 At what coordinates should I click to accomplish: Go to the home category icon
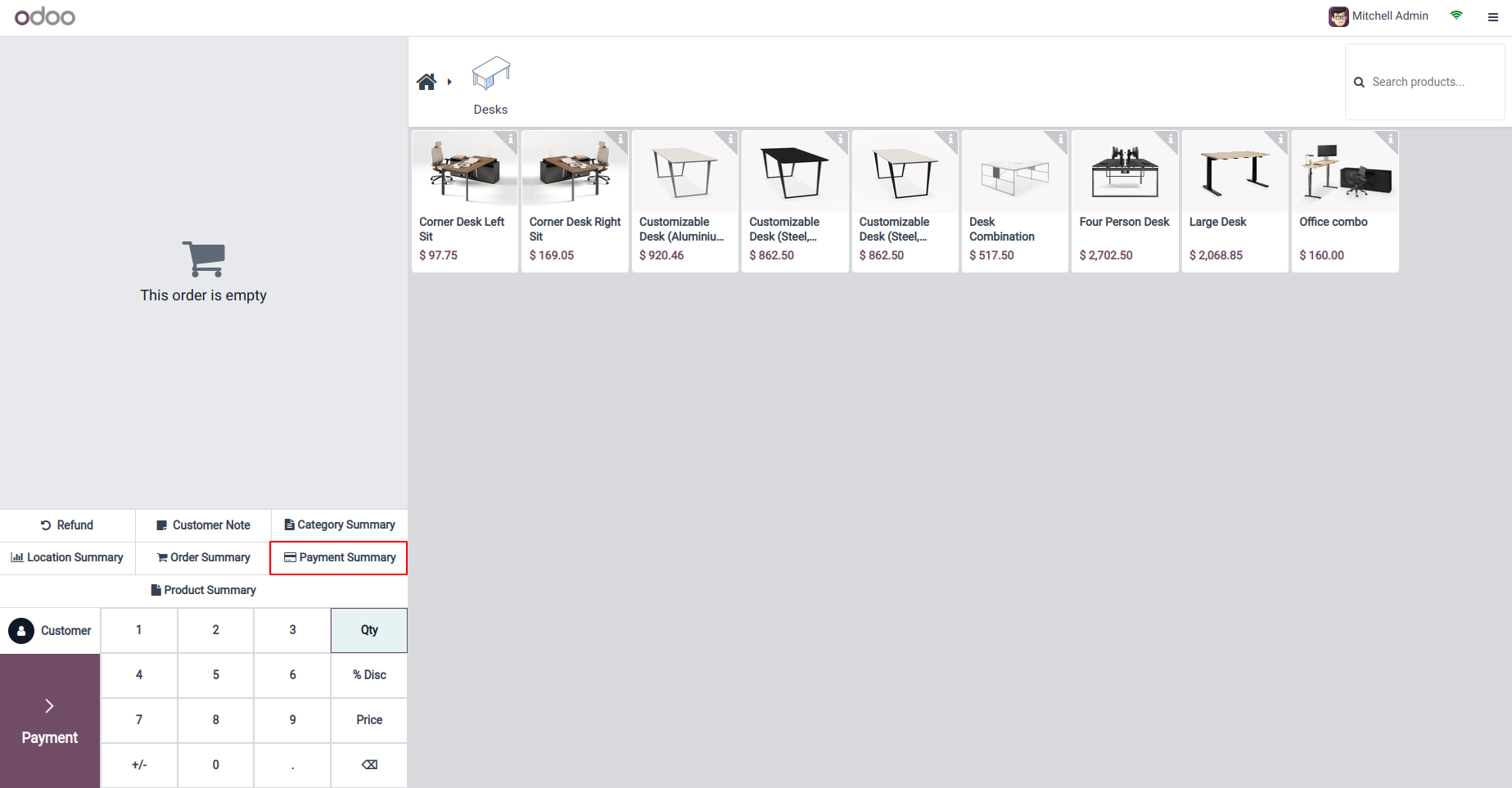click(x=427, y=82)
